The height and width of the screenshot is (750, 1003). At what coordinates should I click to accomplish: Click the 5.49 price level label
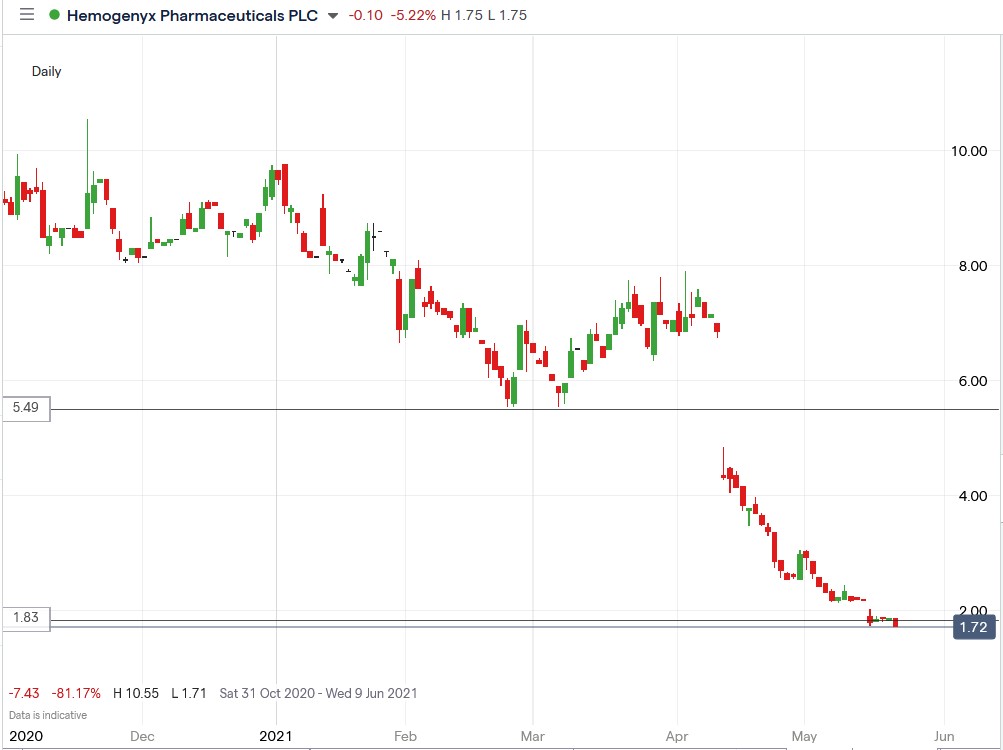25,408
